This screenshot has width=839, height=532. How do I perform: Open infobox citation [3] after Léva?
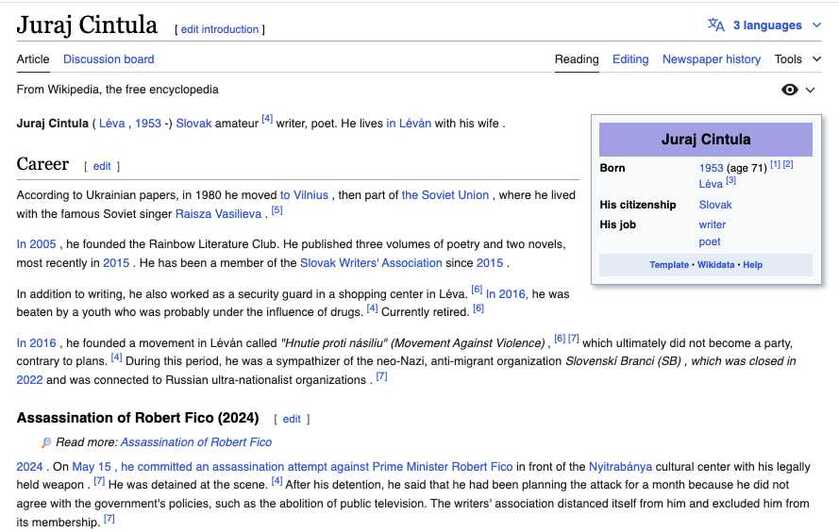[x=731, y=180]
